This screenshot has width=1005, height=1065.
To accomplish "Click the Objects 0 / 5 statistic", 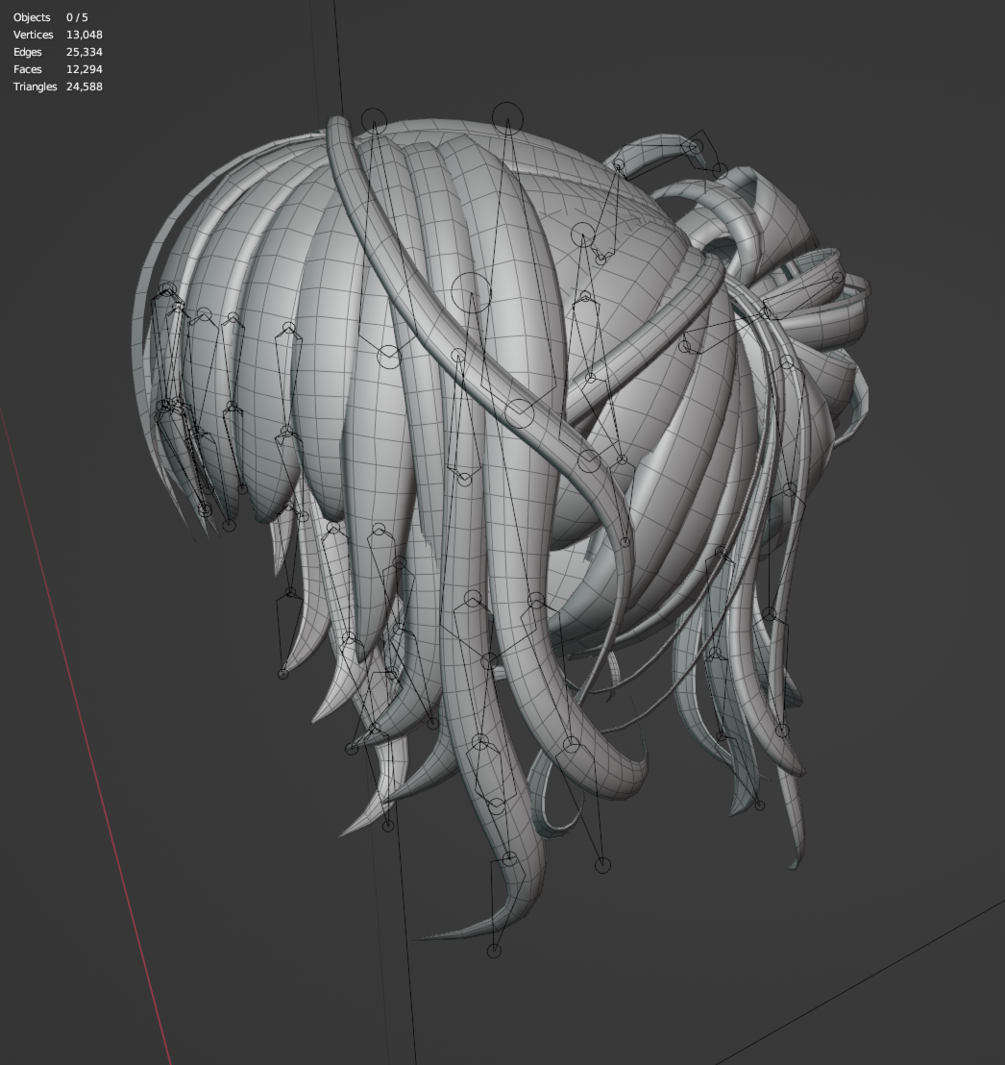I will pyautogui.click(x=51, y=17).
